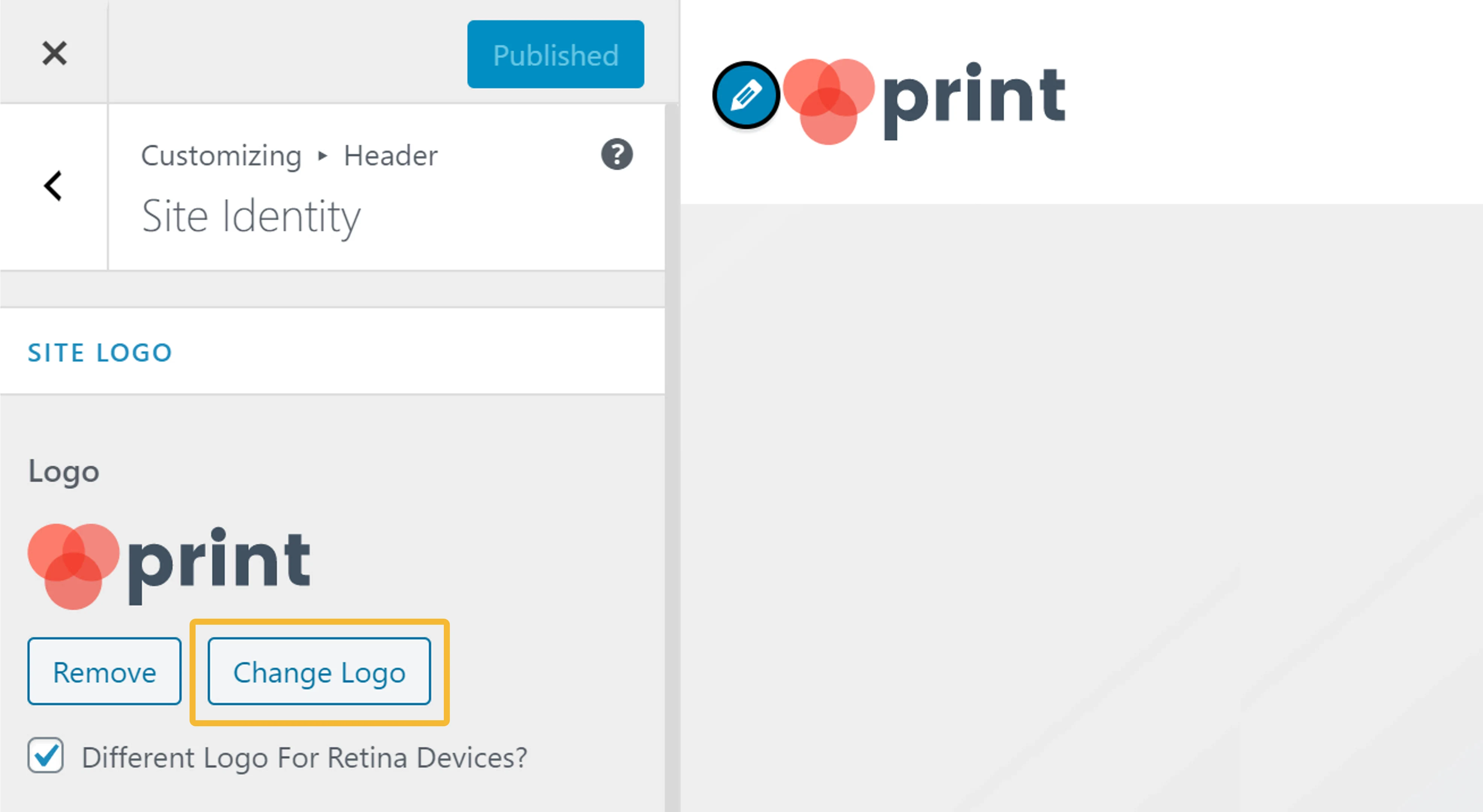Click the Logo field label

64,473
